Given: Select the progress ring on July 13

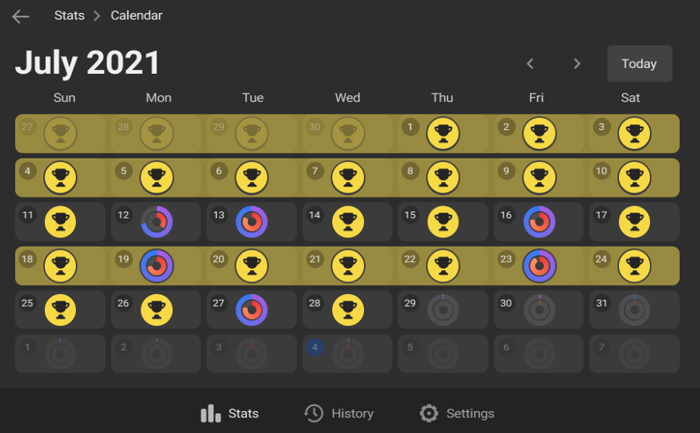Looking at the screenshot, I should tap(252, 222).
